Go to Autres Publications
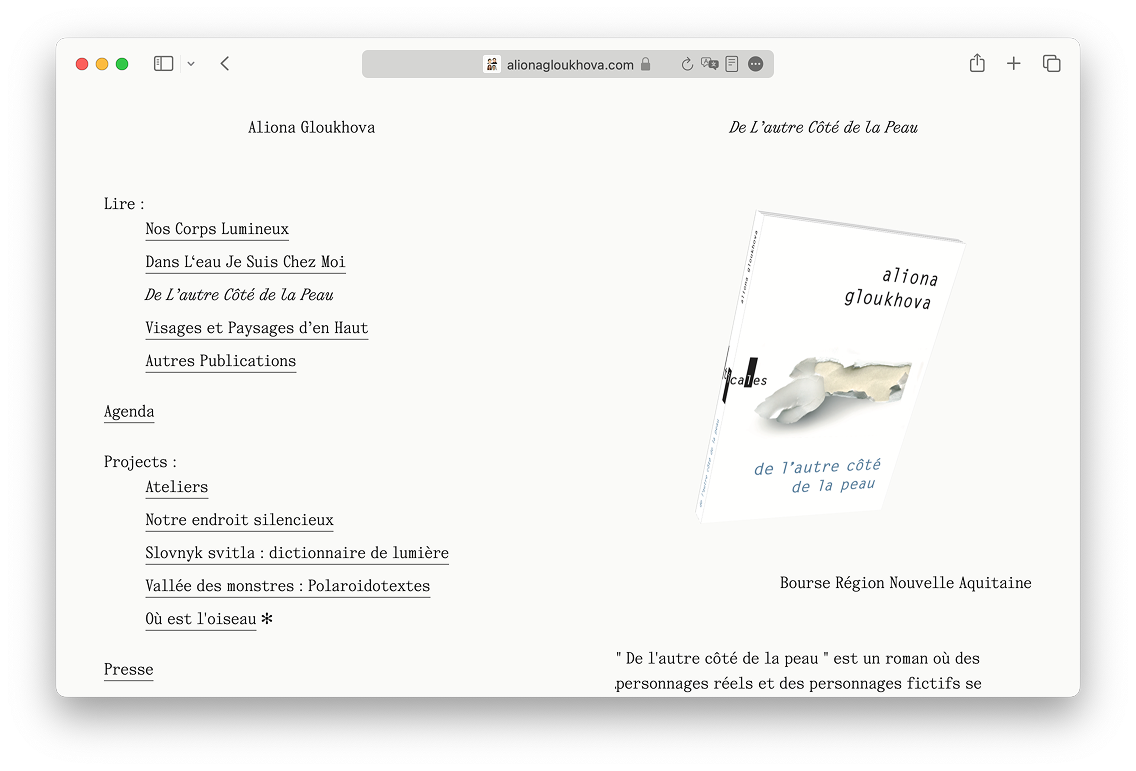This screenshot has width=1136, height=771. (220, 361)
